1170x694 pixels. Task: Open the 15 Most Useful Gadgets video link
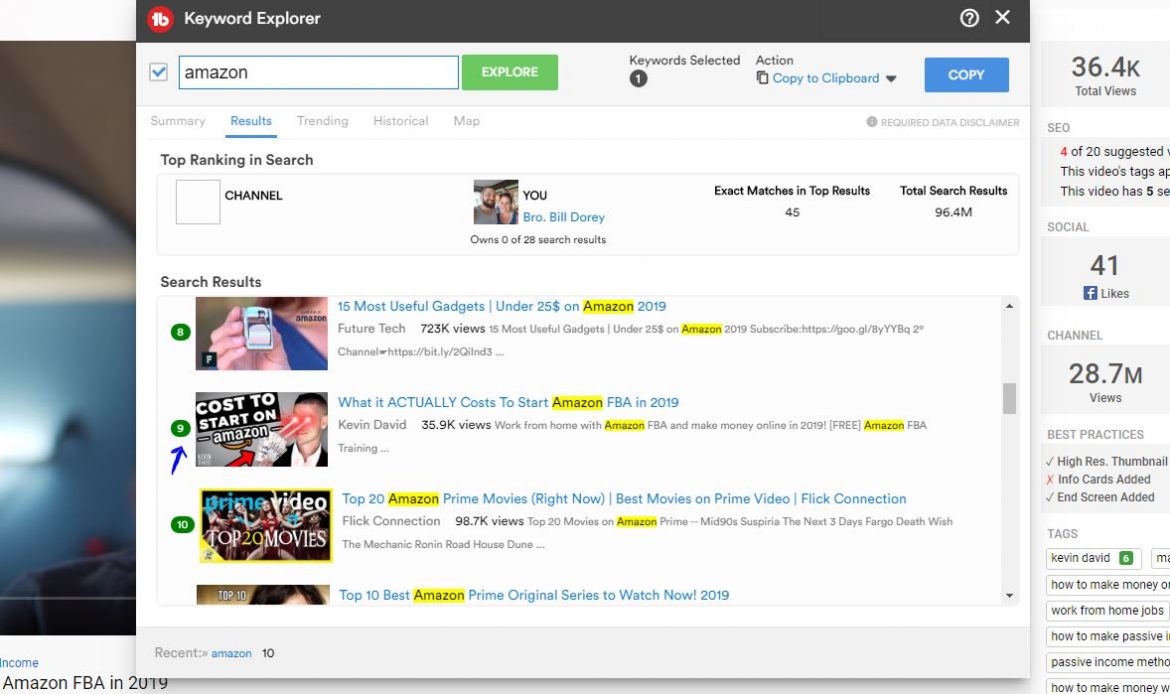coord(501,306)
